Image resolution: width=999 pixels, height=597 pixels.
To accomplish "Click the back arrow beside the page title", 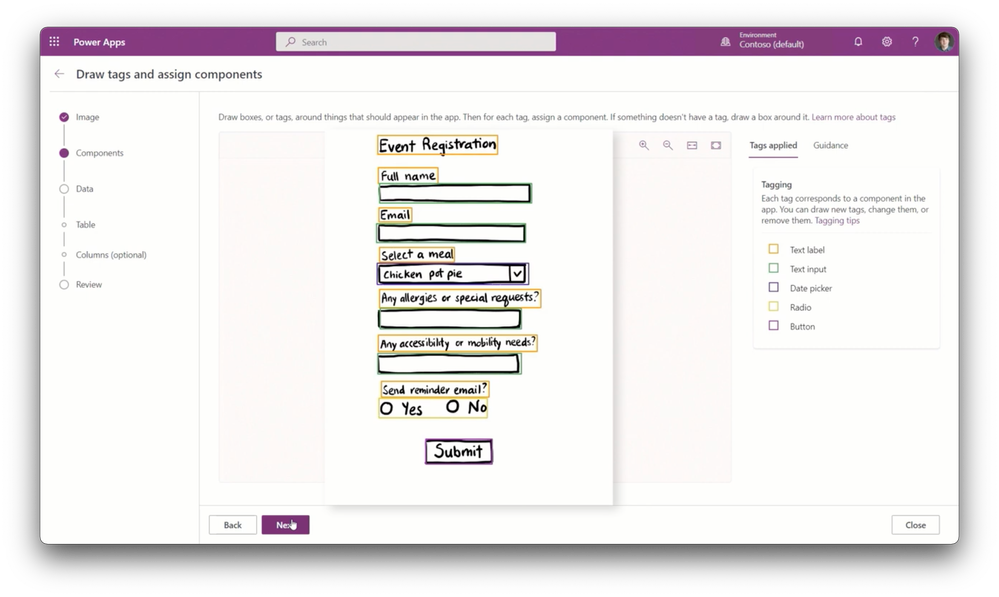I will coord(59,74).
